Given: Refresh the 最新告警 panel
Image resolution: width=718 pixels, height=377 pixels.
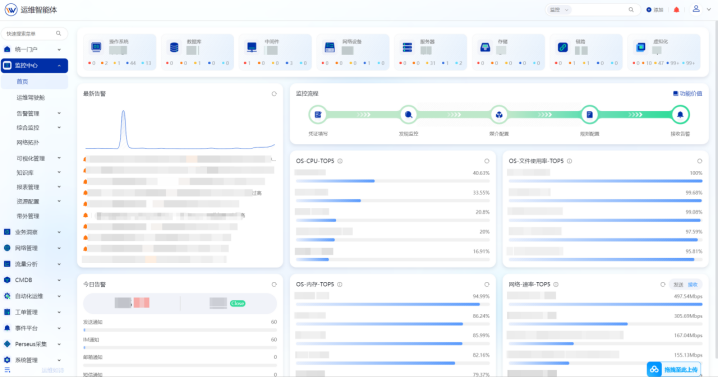Looking at the screenshot, I should (x=274, y=94).
